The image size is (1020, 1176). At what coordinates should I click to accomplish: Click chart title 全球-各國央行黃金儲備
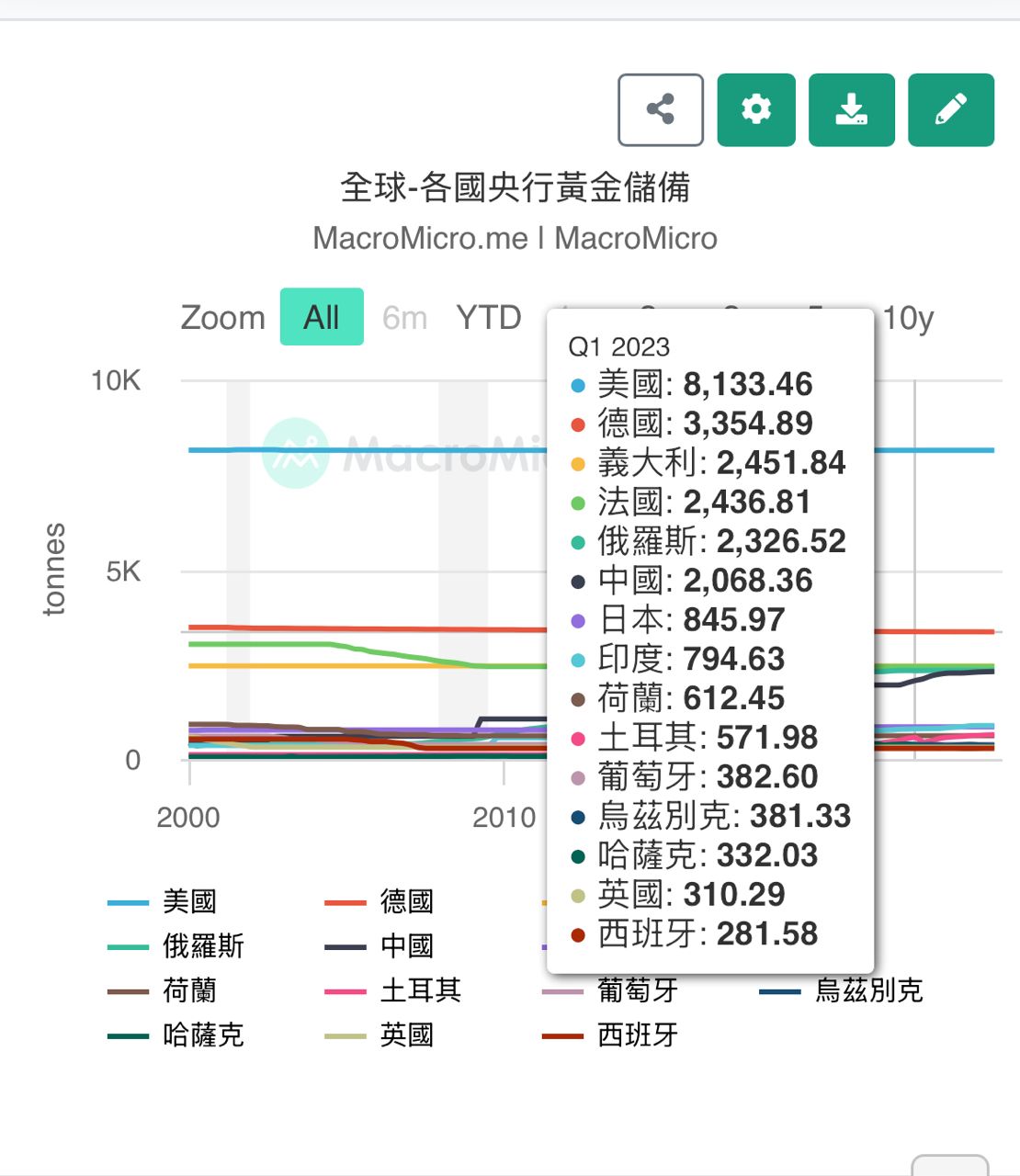[x=515, y=187]
